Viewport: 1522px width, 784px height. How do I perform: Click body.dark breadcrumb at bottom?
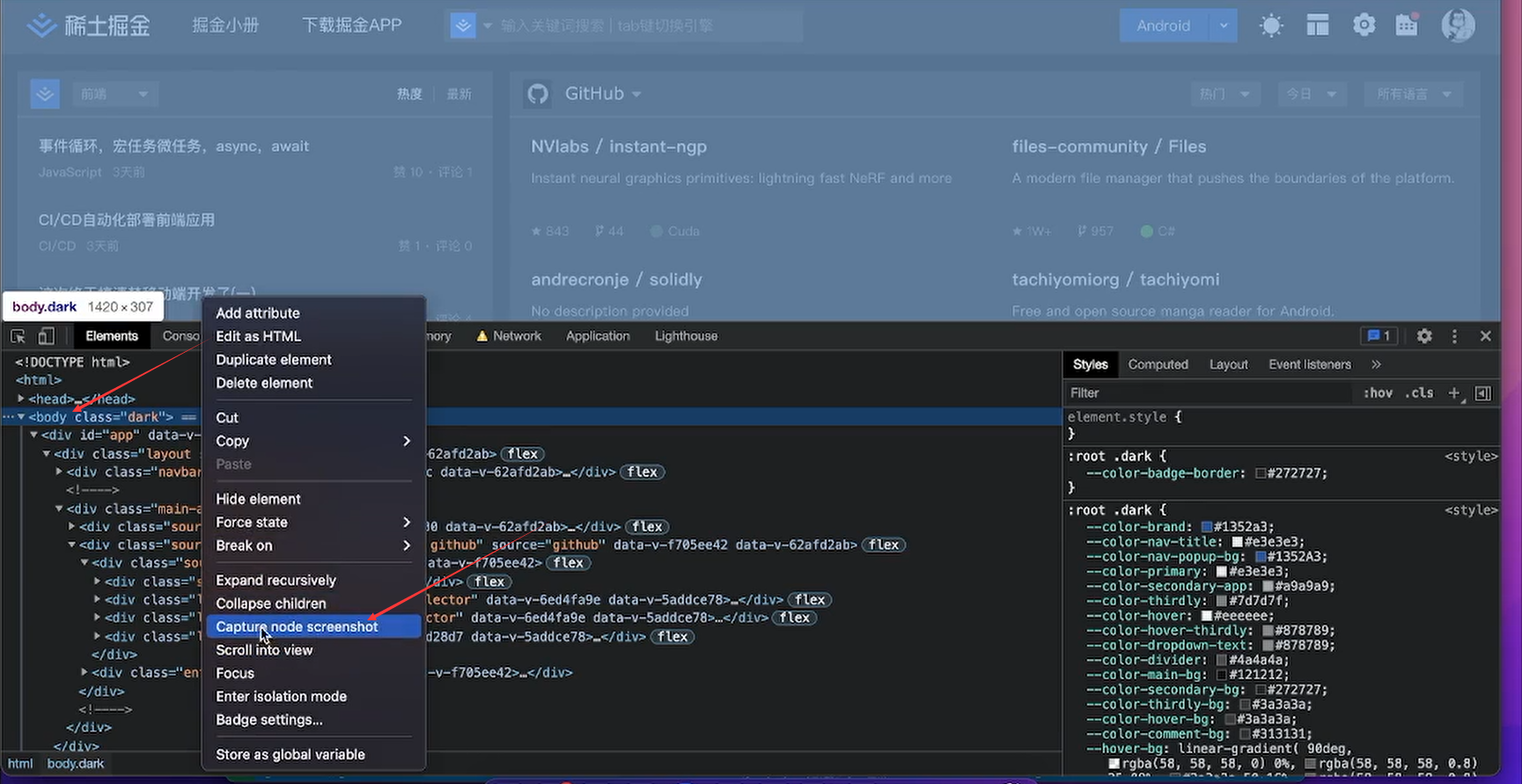coord(76,764)
